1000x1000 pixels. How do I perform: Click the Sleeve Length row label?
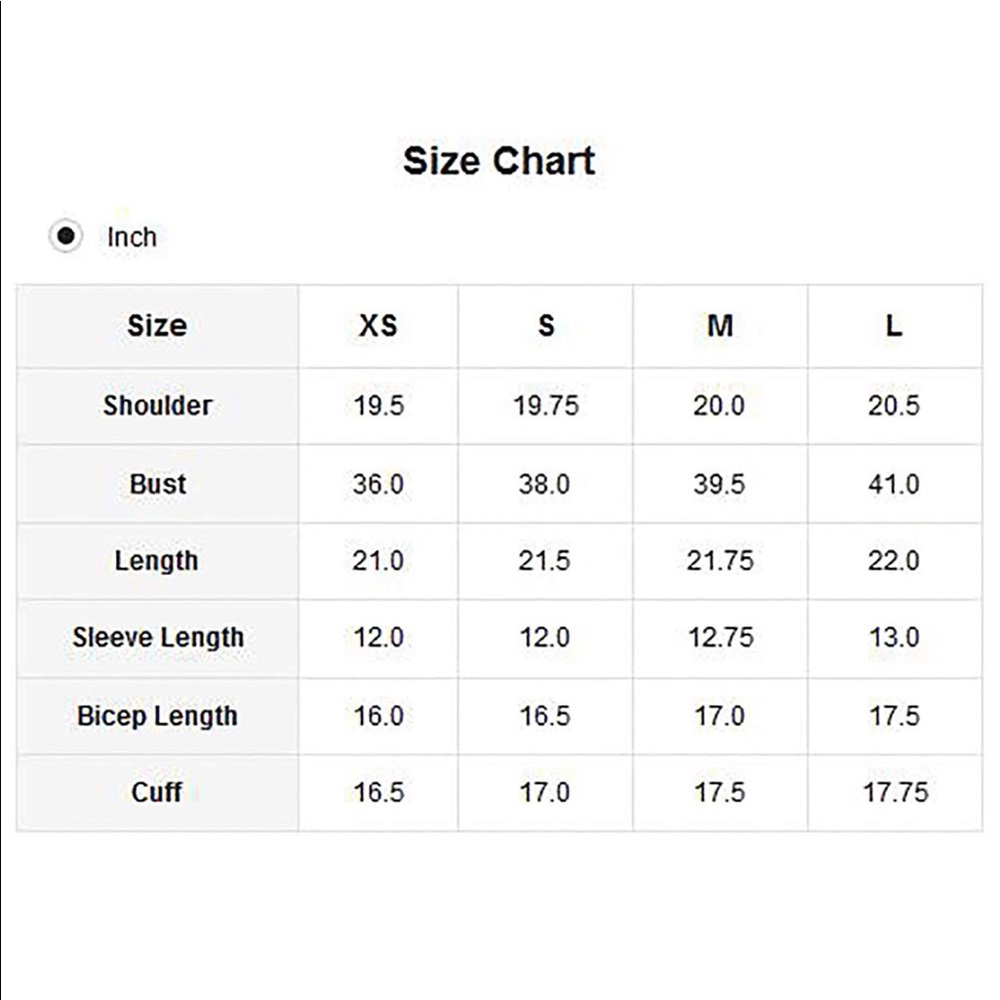point(158,638)
